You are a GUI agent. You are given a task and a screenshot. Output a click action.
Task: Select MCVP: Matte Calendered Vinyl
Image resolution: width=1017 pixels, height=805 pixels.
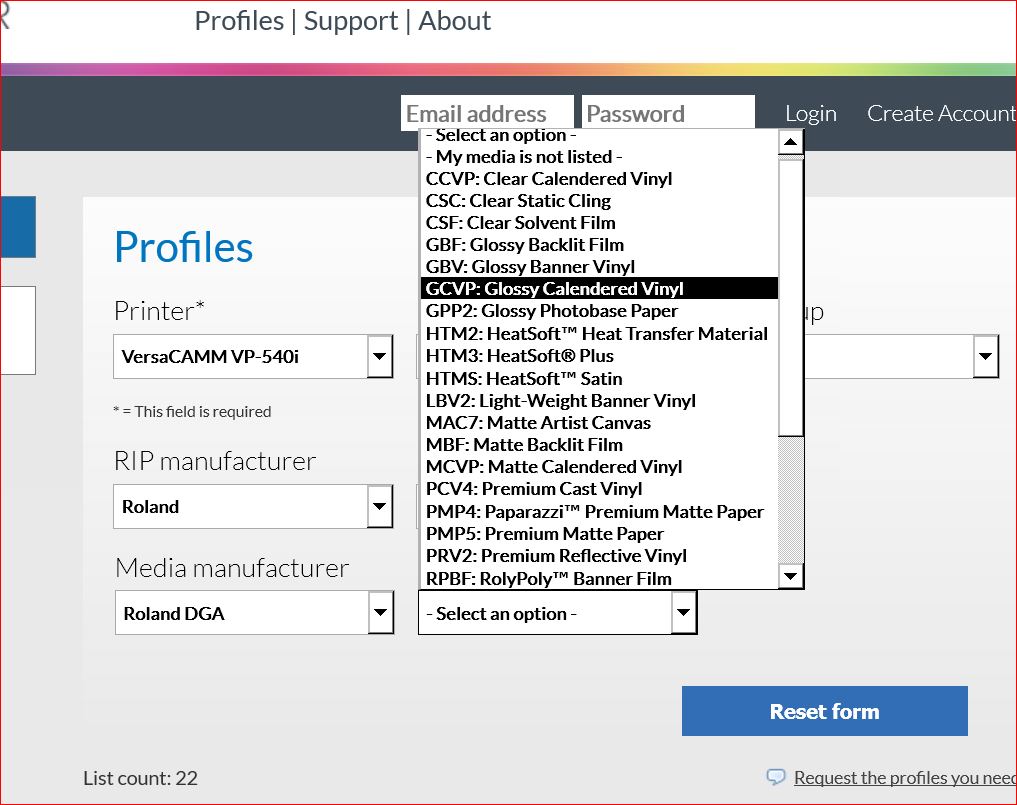pos(599,466)
